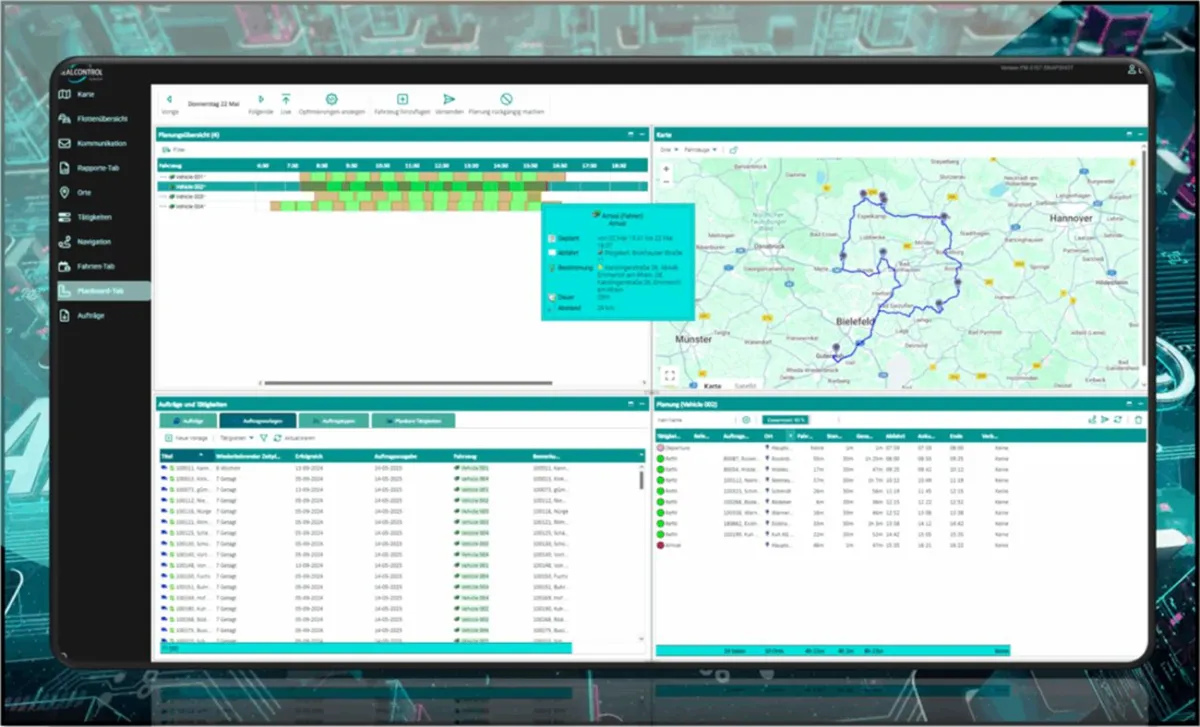Screen dimensions: 1200x727
Task: Click the Live arrow icon in toolbar
Action: tap(286, 97)
